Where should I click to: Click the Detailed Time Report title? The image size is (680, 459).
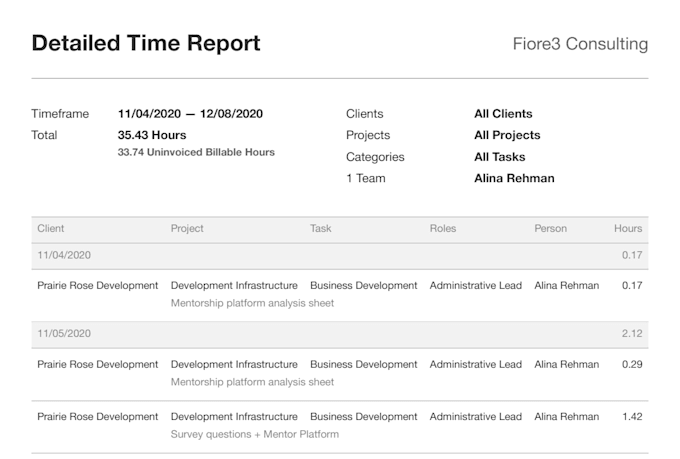(146, 43)
